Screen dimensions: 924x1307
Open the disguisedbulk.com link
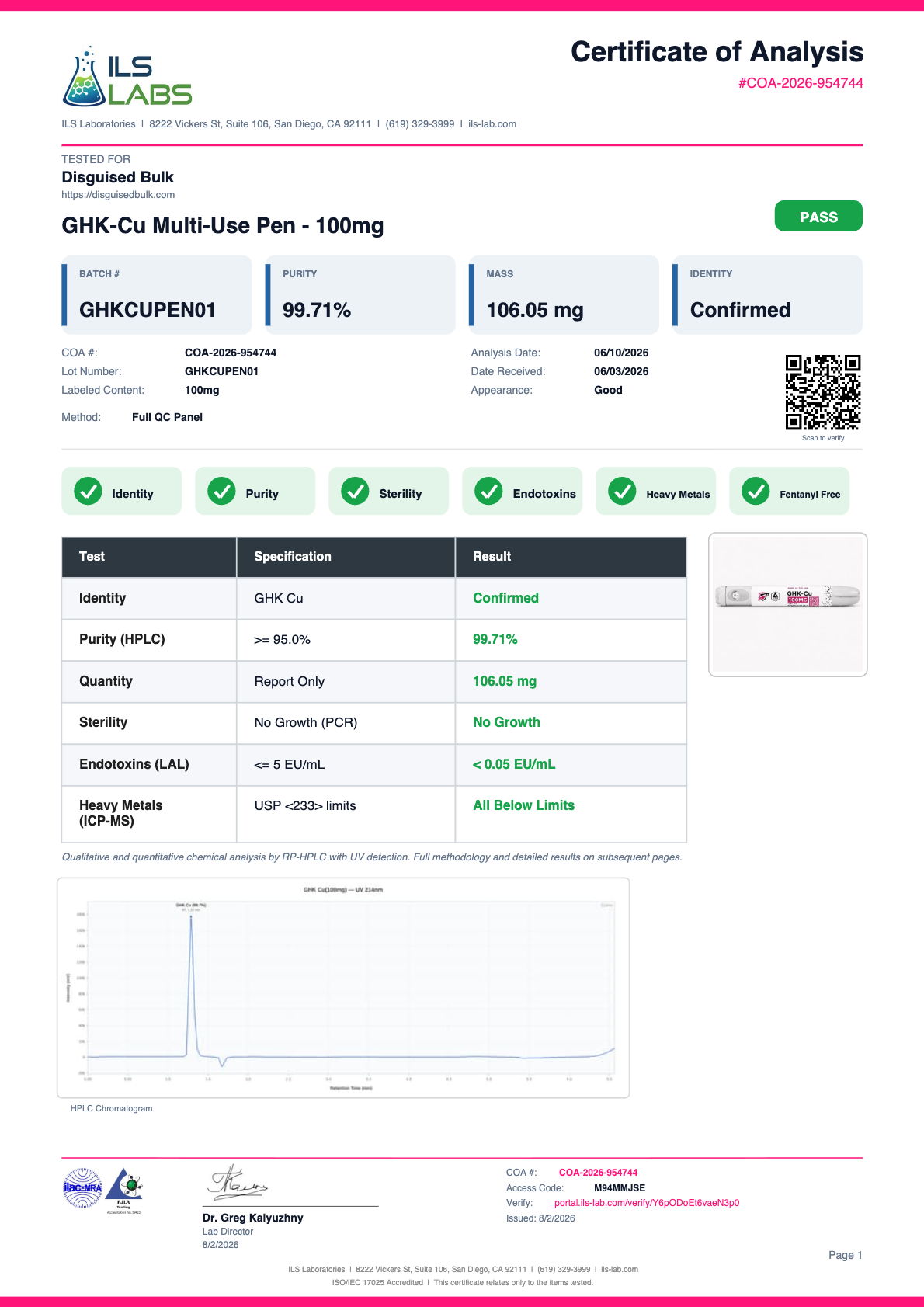click(118, 195)
